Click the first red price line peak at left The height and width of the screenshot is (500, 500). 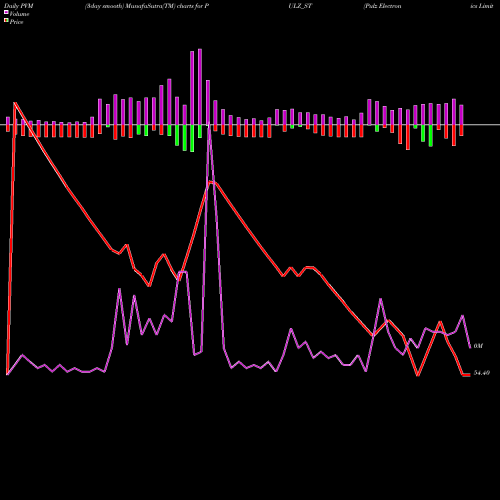point(14,103)
